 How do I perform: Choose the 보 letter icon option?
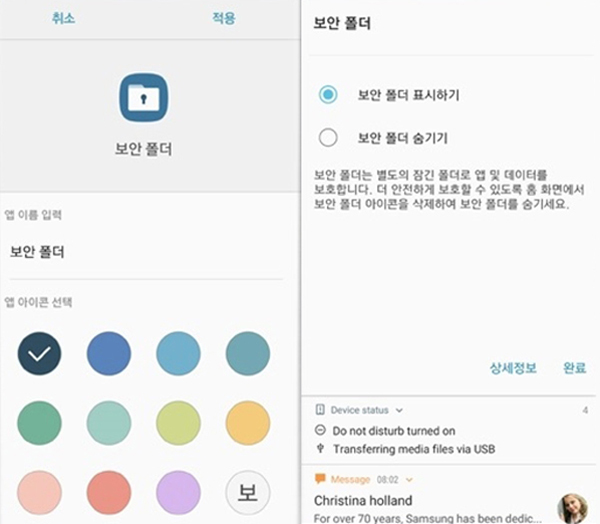tap(248, 493)
